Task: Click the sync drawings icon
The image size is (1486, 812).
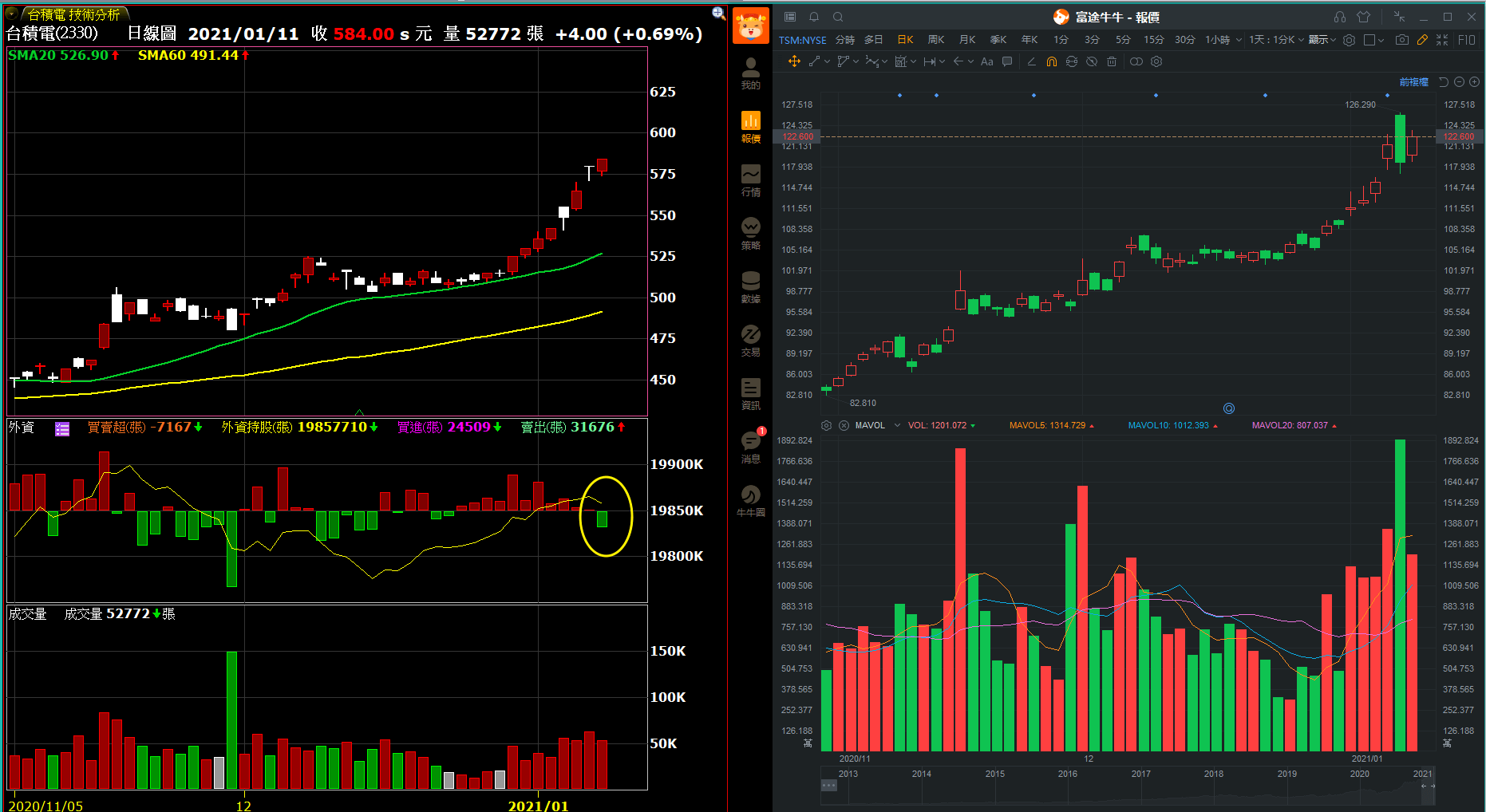Action: tap(1072, 61)
